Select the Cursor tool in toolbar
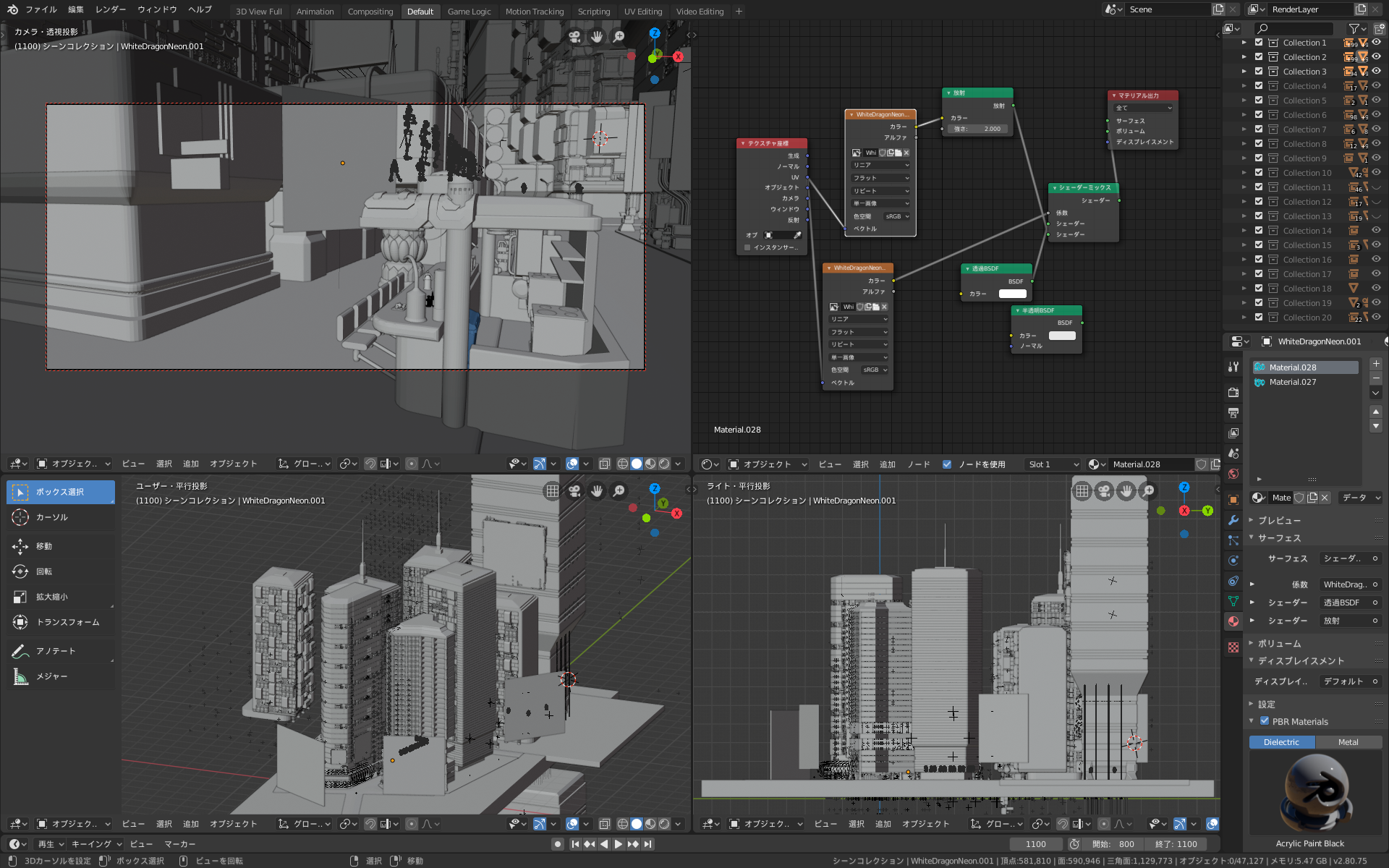 [51, 517]
